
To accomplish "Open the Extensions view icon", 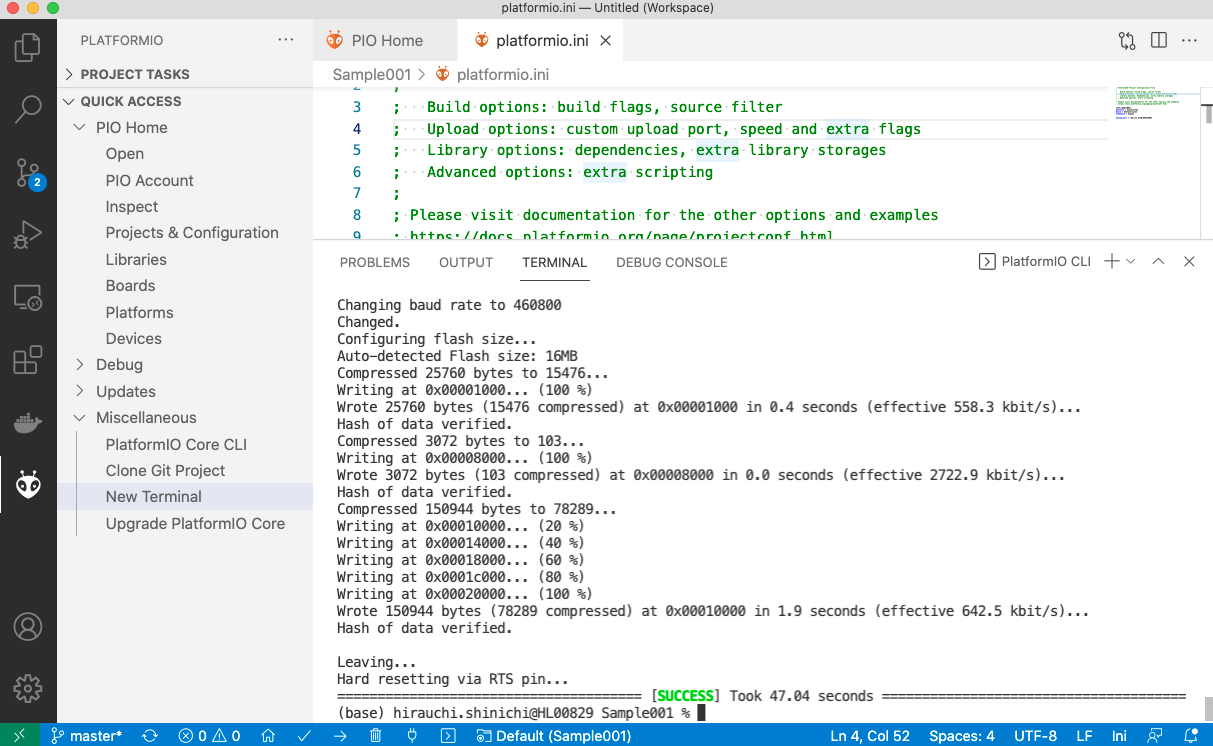I will coord(27,359).
